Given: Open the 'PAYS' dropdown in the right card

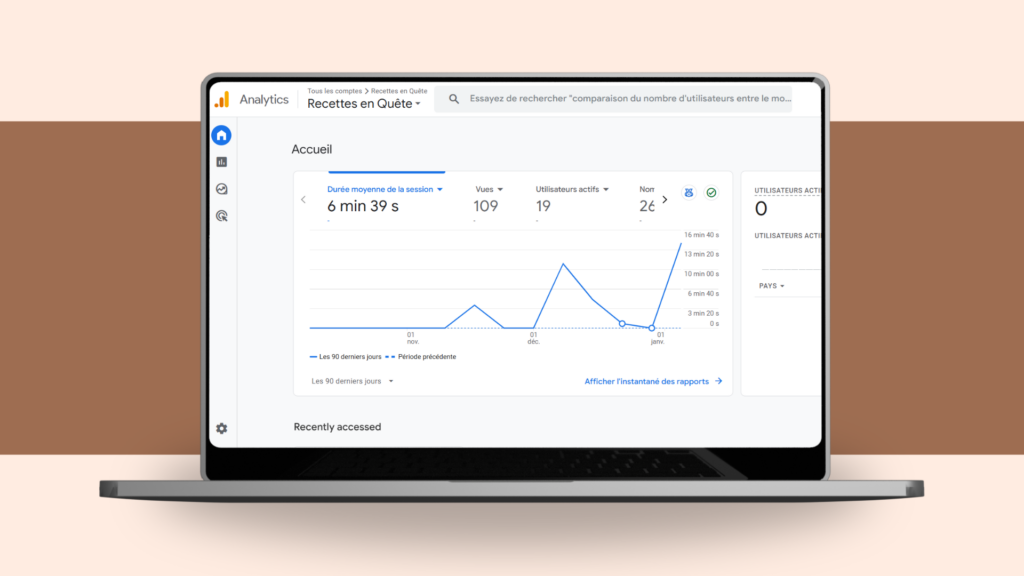Looking at the screenshot, I should tap(771, 286).
